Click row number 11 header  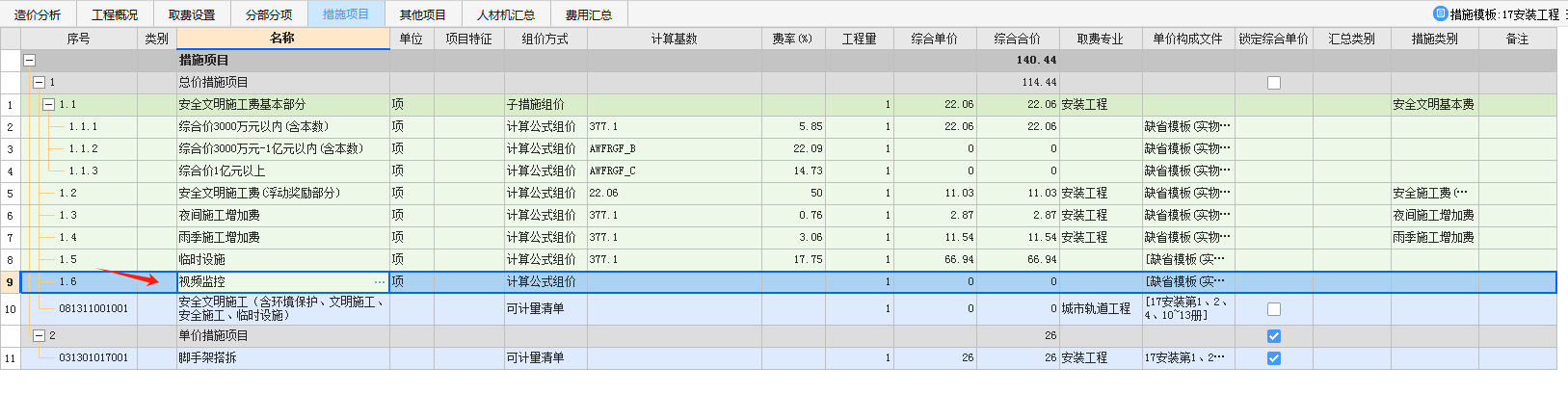click(10, 357)
